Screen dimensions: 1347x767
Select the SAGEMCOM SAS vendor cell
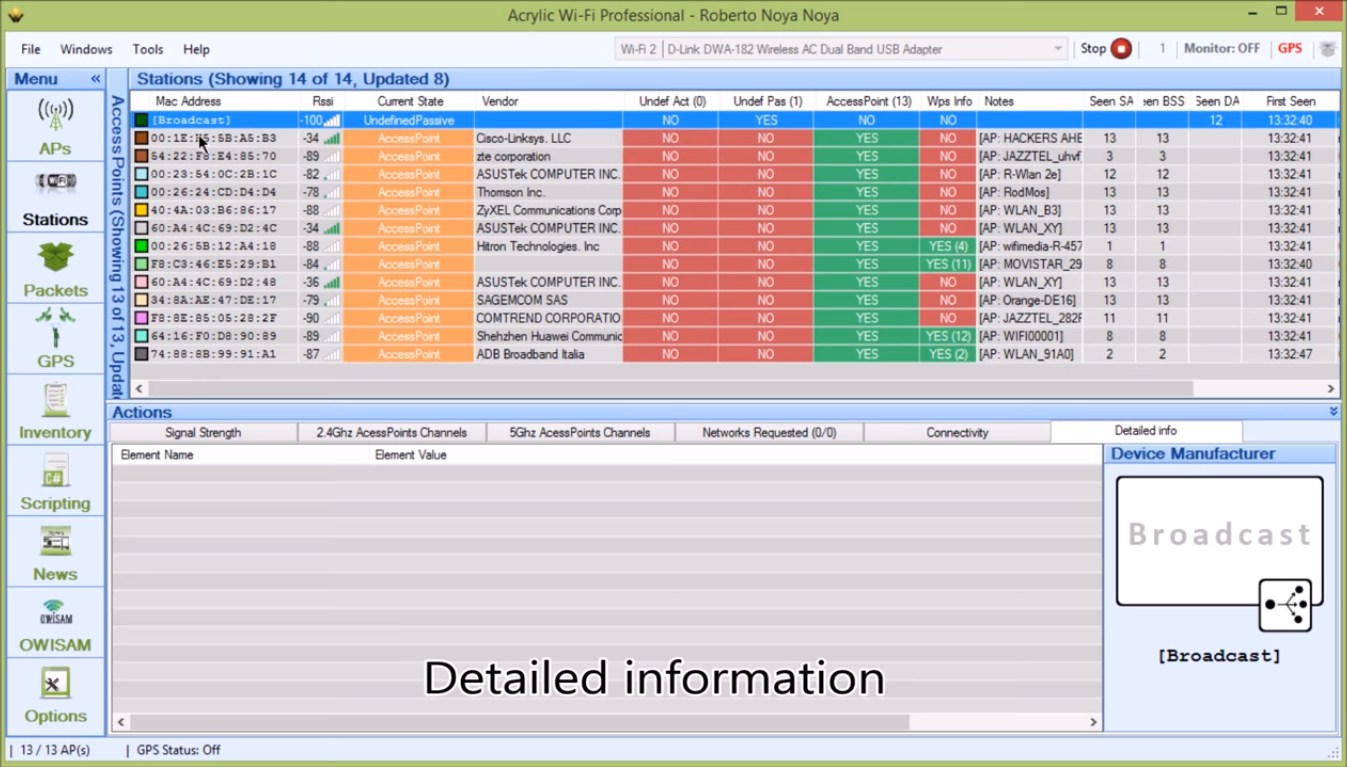pos(548,300)
